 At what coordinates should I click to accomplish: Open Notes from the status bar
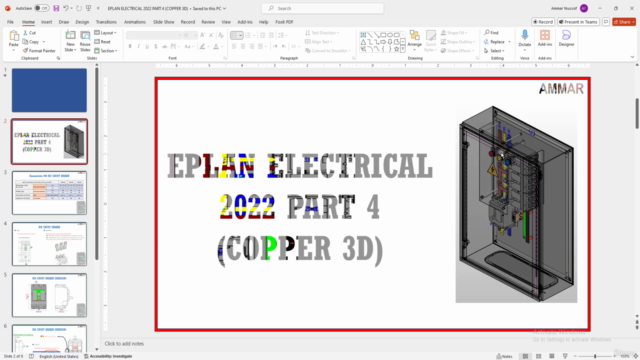click(504, 356)
